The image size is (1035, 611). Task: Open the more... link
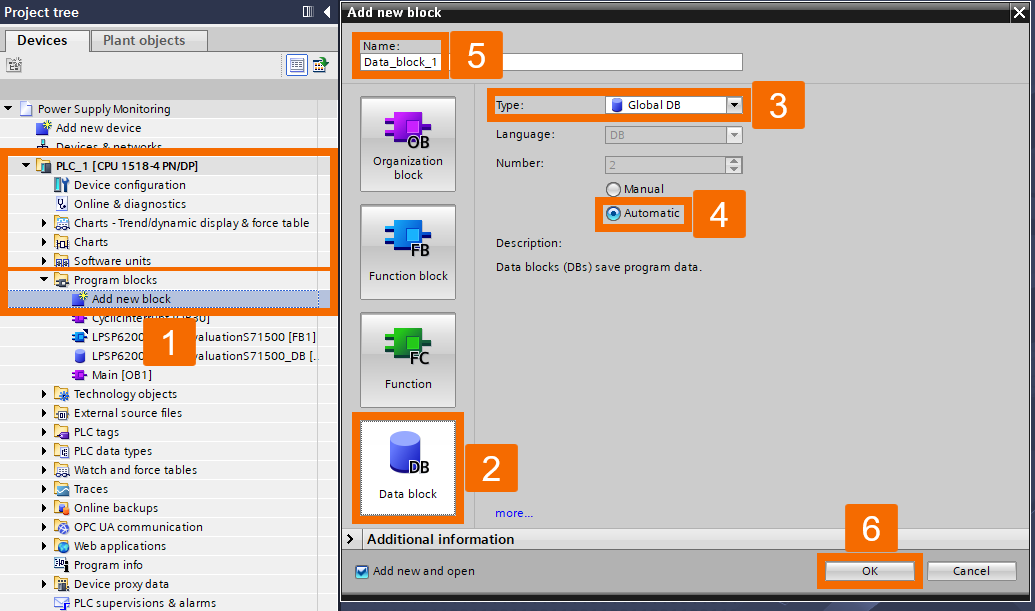(x=514, y=513)
